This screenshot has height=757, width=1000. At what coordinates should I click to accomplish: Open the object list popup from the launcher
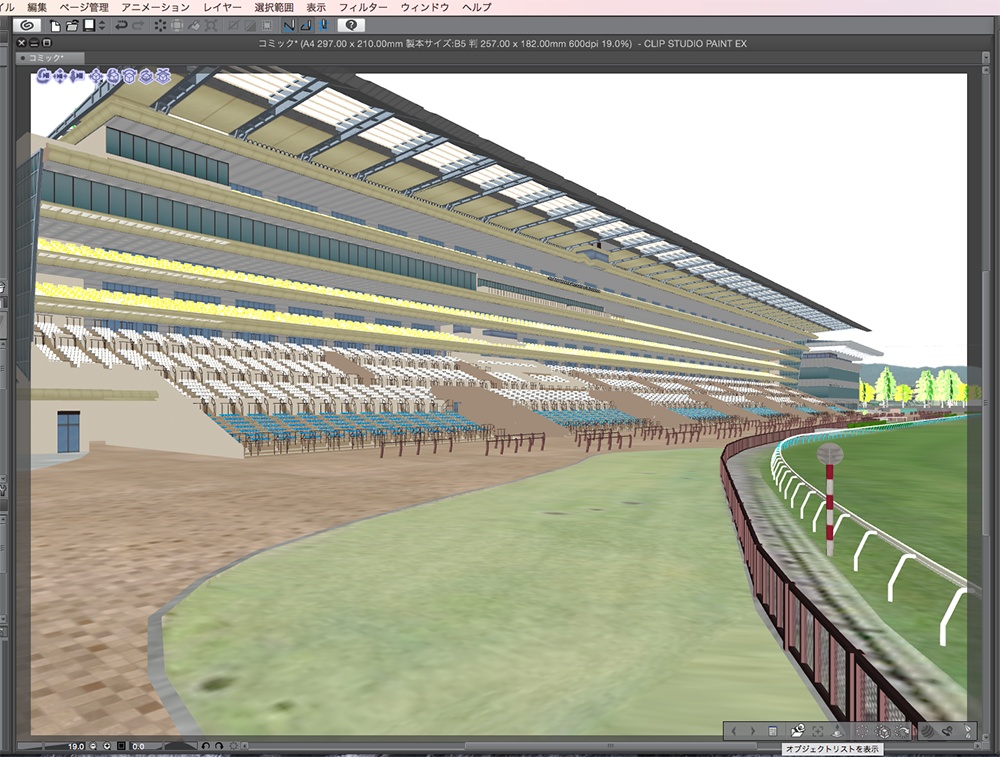point(772,731)
